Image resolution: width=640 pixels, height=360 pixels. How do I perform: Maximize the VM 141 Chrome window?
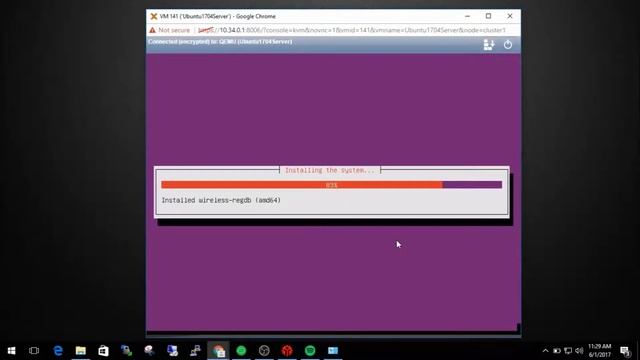pyautogui.click(x=488, y=16)
